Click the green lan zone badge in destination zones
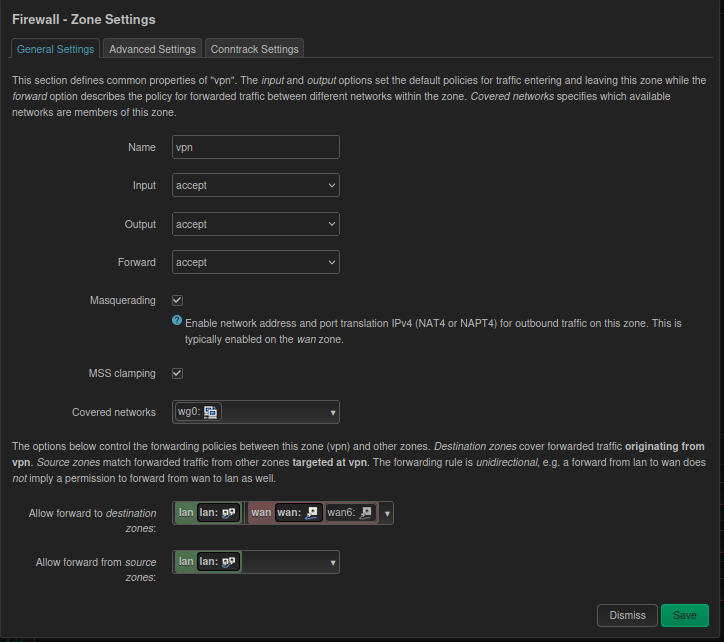Viewport: 724px width, 642px height. 185,513
